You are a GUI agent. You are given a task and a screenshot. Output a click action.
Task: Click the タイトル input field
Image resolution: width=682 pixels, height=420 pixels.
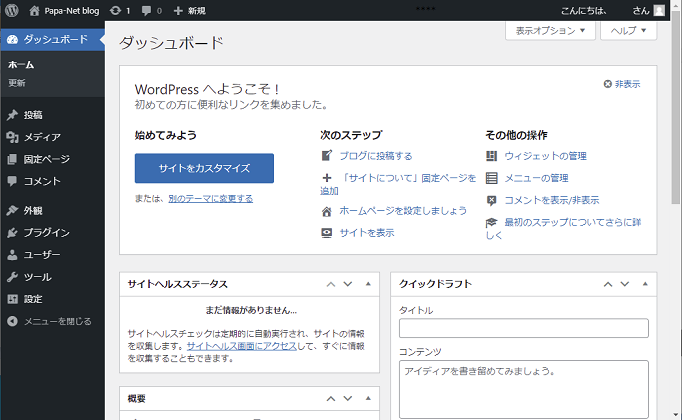(x=524, y=328)
